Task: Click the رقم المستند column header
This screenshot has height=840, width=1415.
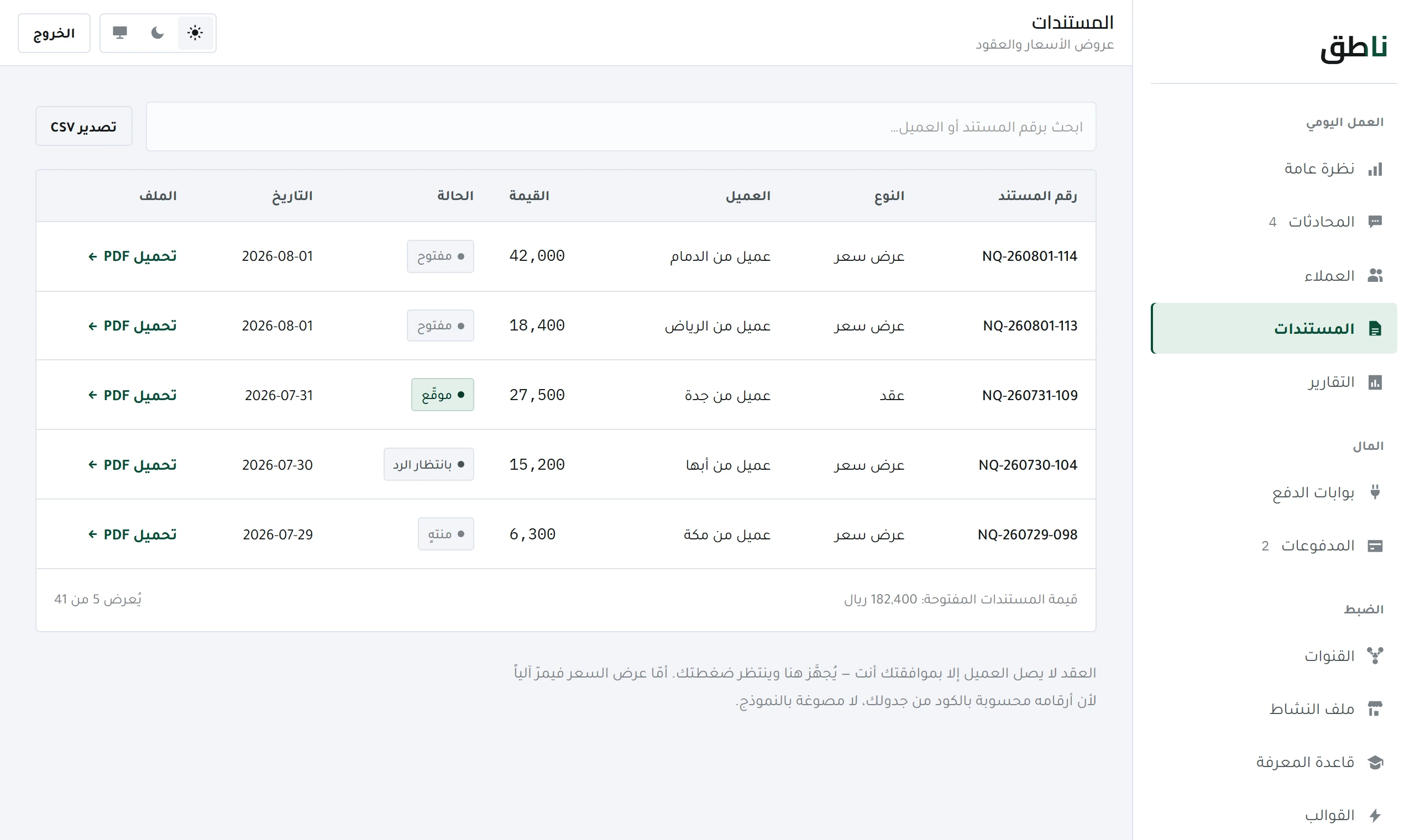Action: [x=1037, y=196]
